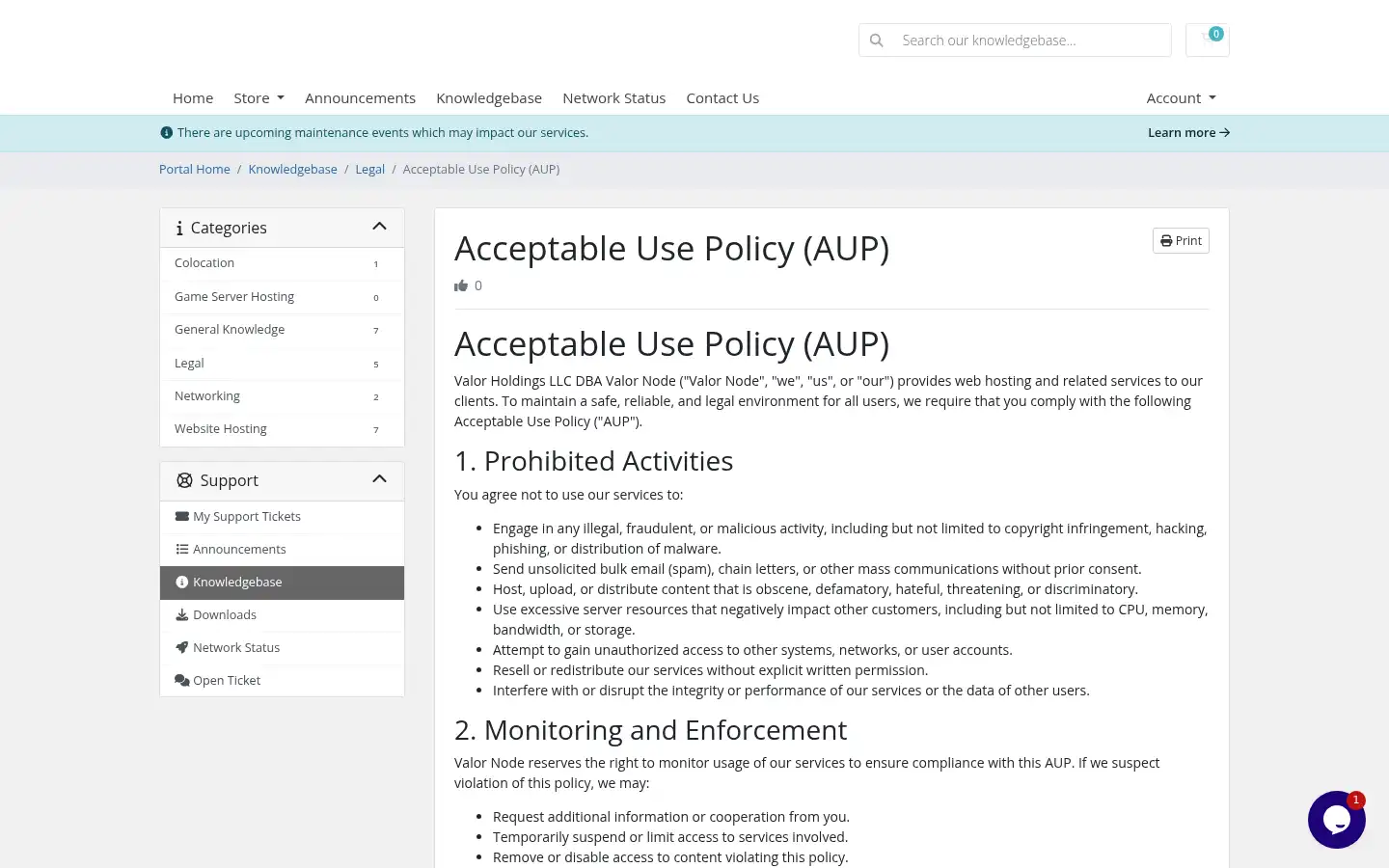Viewport: 1389px width, 868px height.
Task: Click the Learn more maintenance link
Action: tap(1188, 133)
